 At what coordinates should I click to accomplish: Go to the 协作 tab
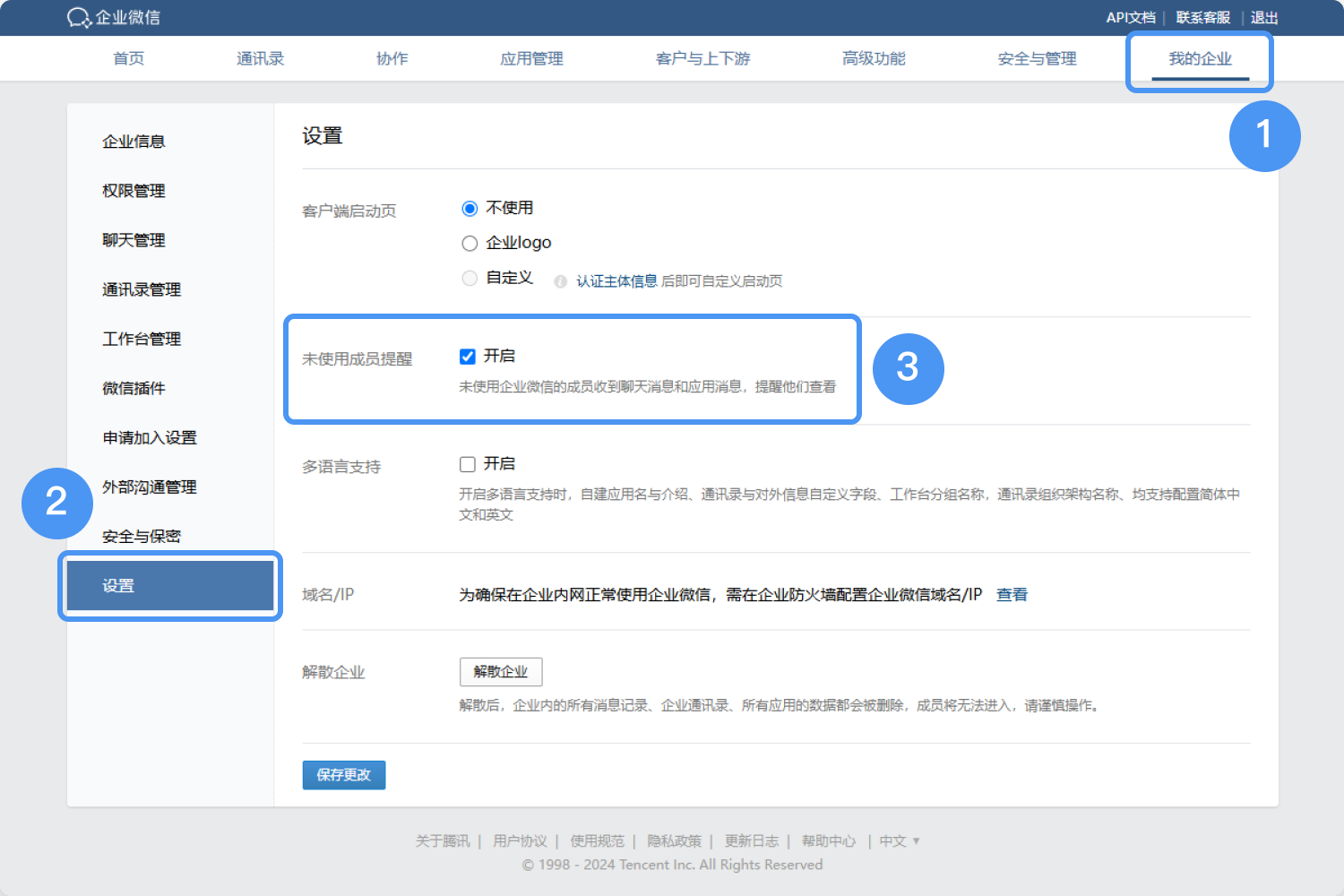coord(392,58)
